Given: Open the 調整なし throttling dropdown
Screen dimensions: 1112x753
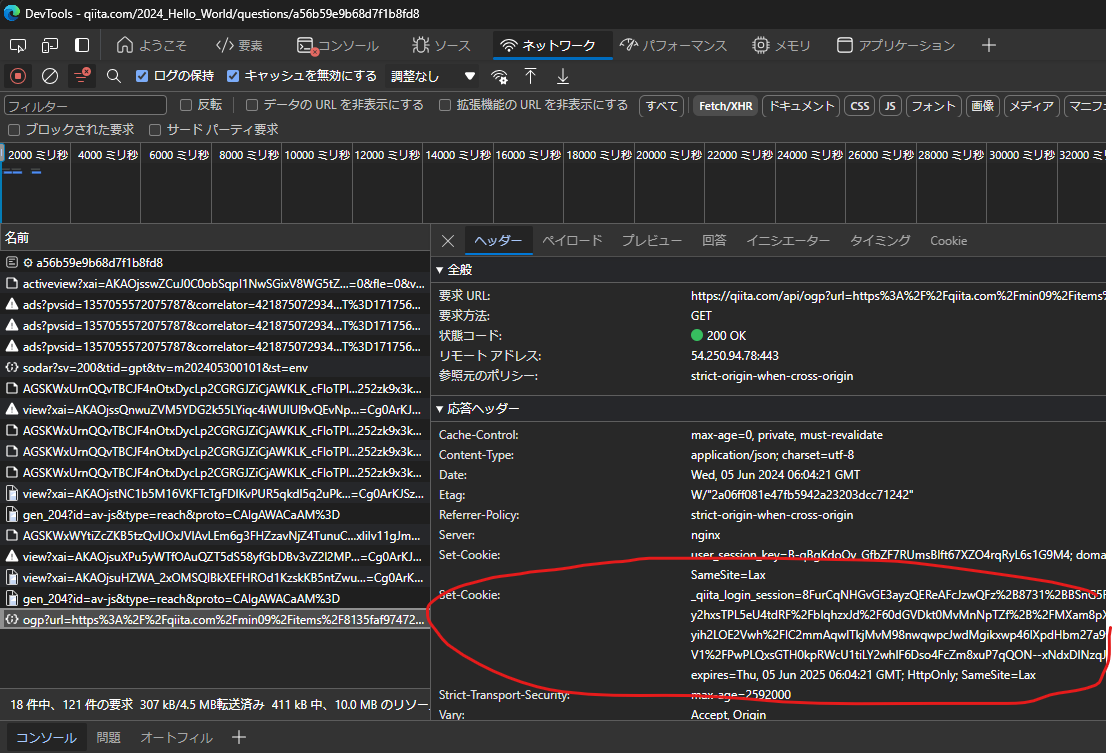Looking at the screenshot, I should coord(433,76).
